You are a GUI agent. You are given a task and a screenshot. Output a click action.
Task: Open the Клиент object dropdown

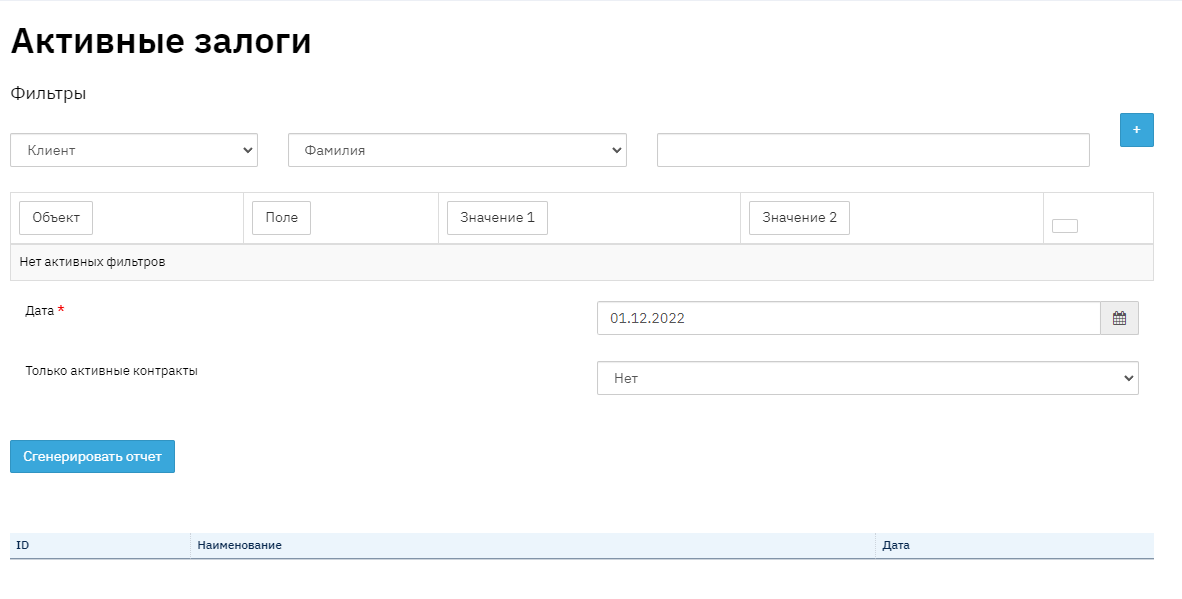[x=134, y=150]
